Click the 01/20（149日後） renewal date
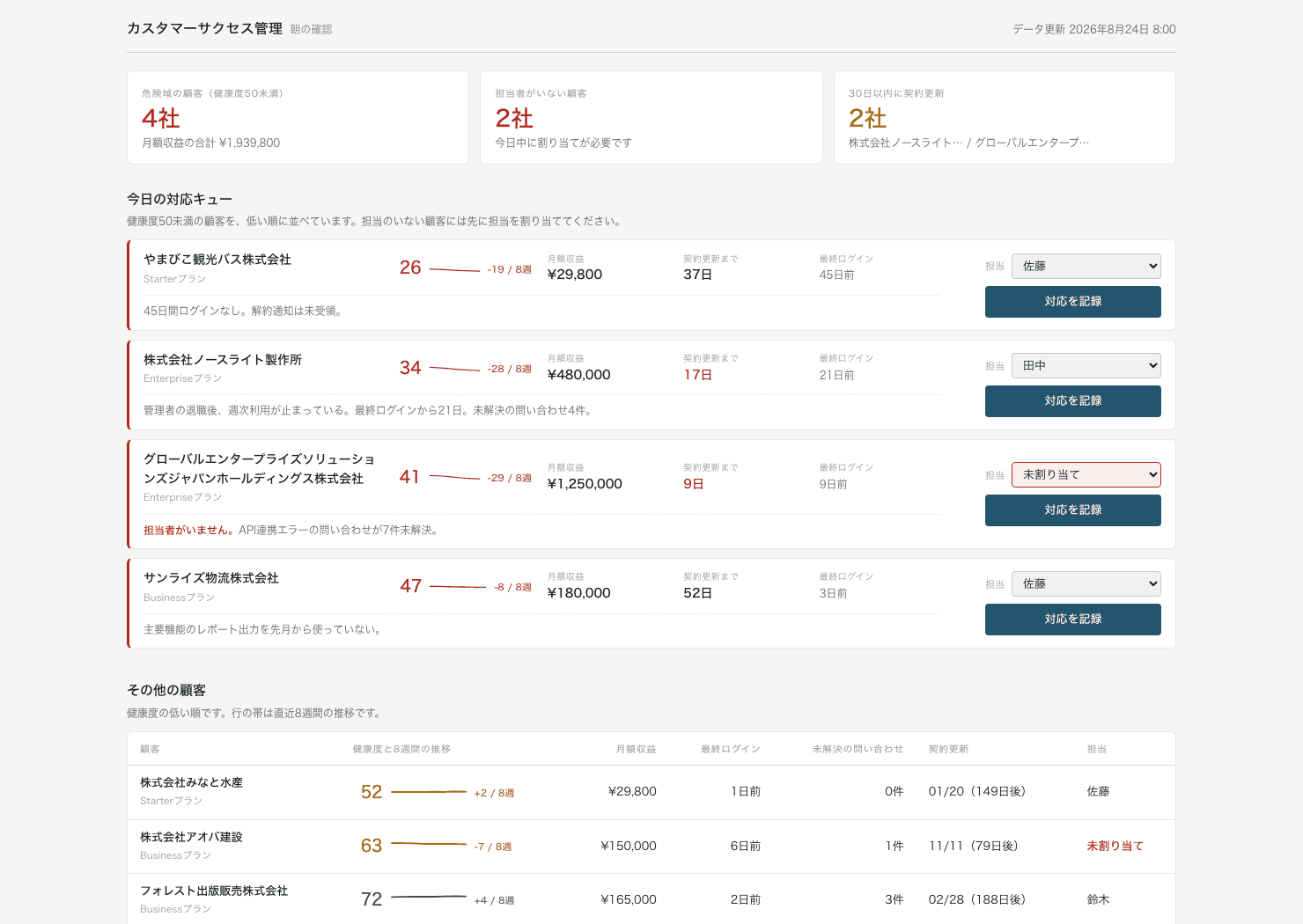This screenshot has width=1303, height=924. click(977, 791)
